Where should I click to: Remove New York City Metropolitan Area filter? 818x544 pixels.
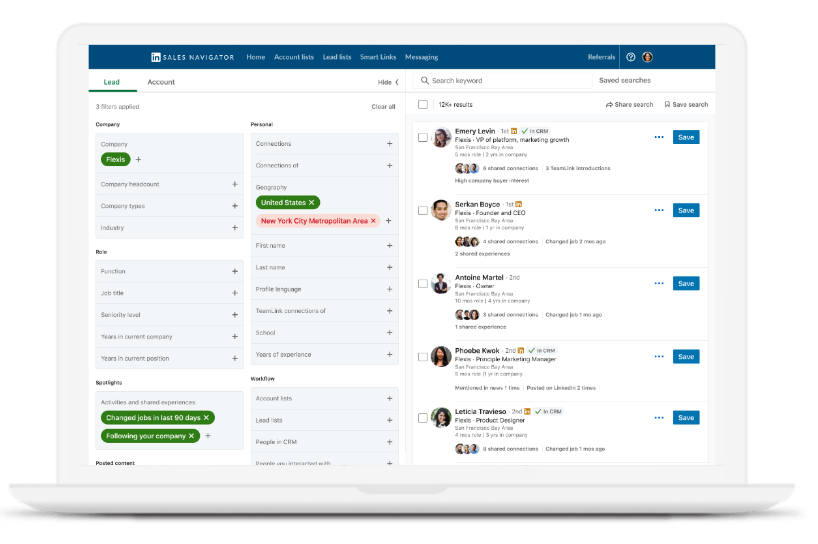click(373, 221)
